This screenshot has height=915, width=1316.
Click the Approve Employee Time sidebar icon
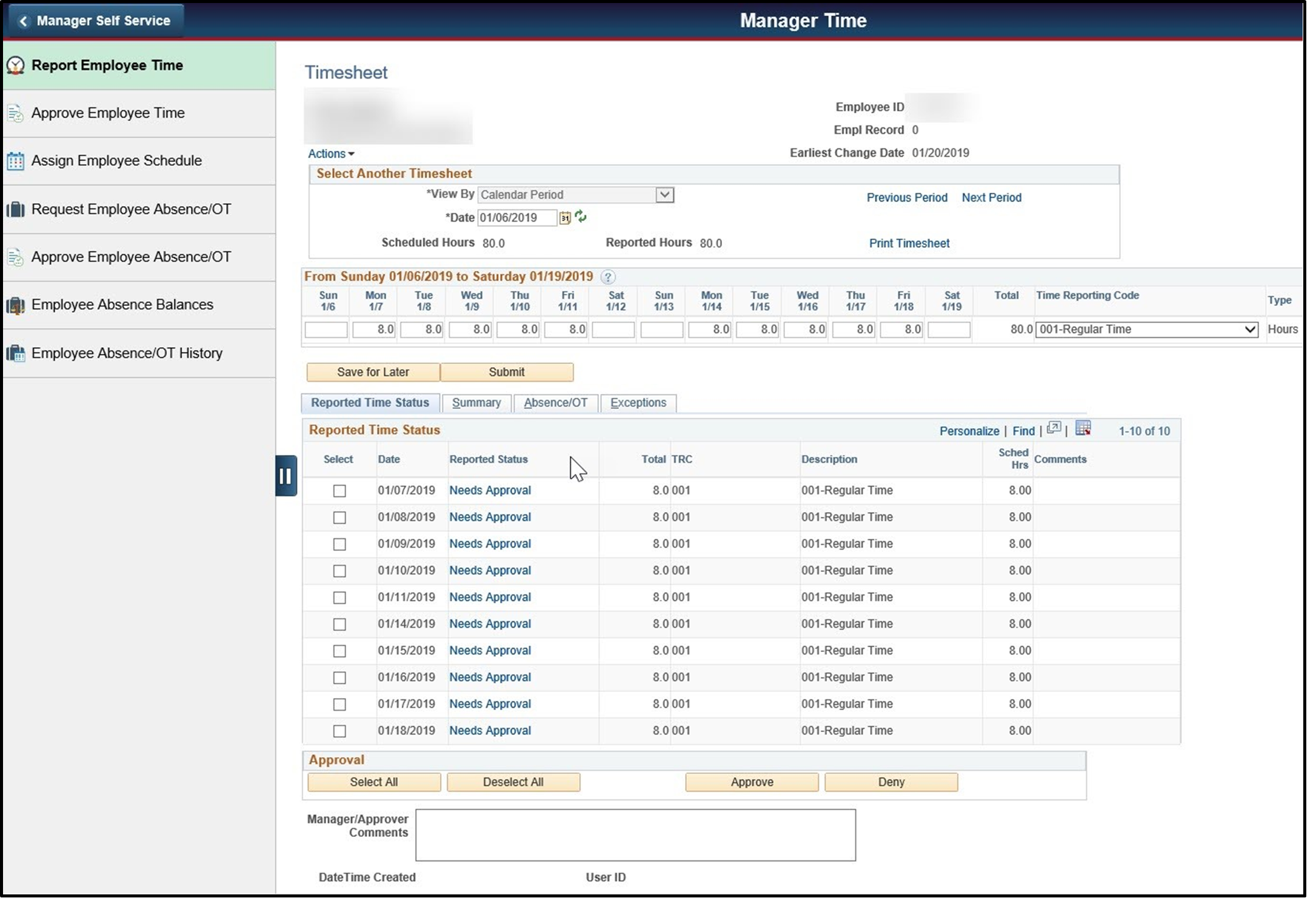pos(15,113)
